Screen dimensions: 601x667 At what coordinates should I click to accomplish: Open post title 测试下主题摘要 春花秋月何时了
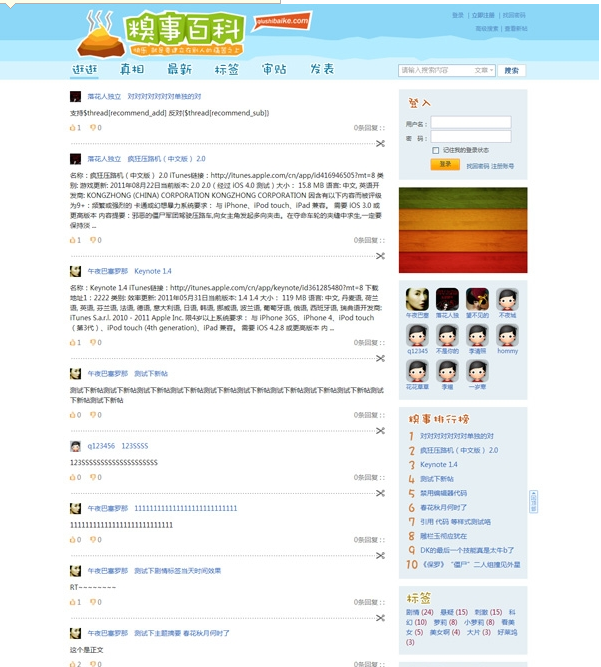(182, 633)
